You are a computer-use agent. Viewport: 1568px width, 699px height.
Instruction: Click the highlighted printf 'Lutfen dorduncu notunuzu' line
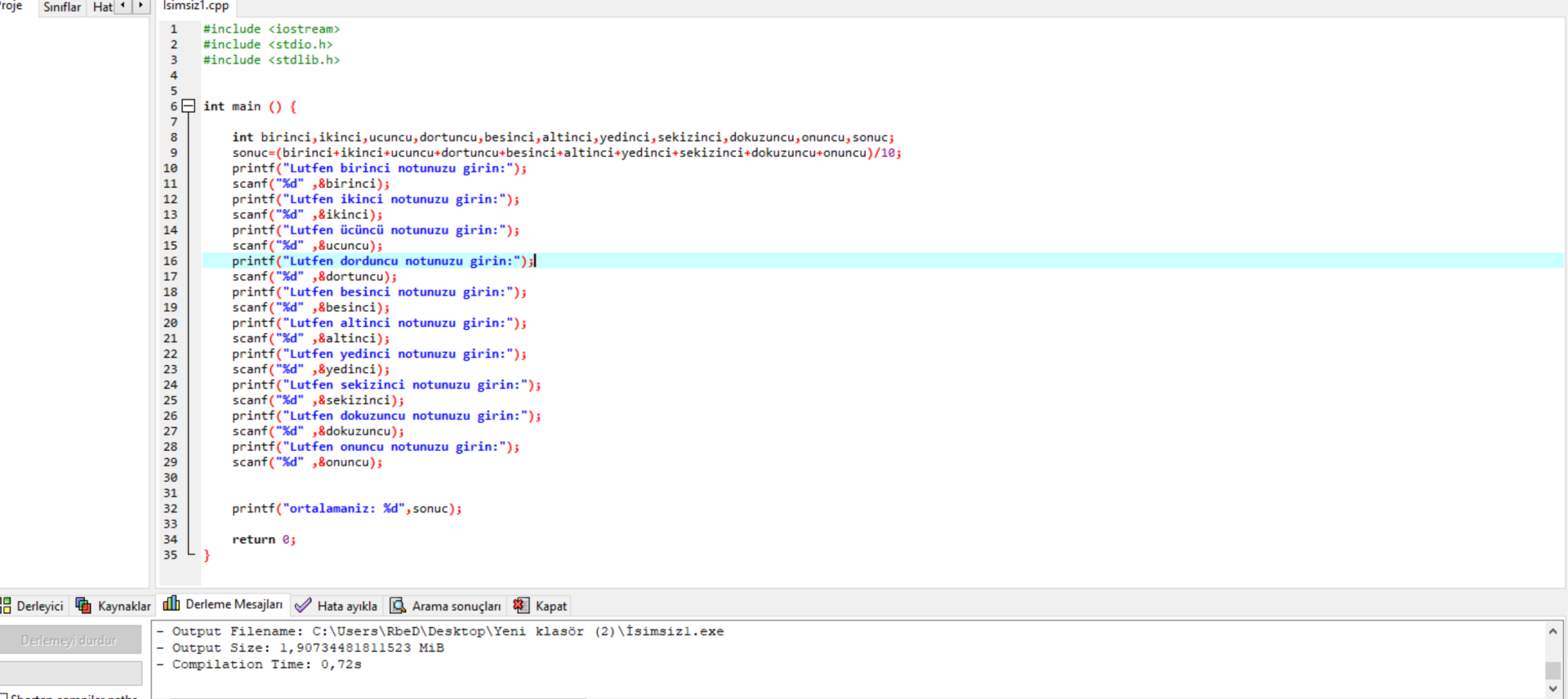pos(383,261)
